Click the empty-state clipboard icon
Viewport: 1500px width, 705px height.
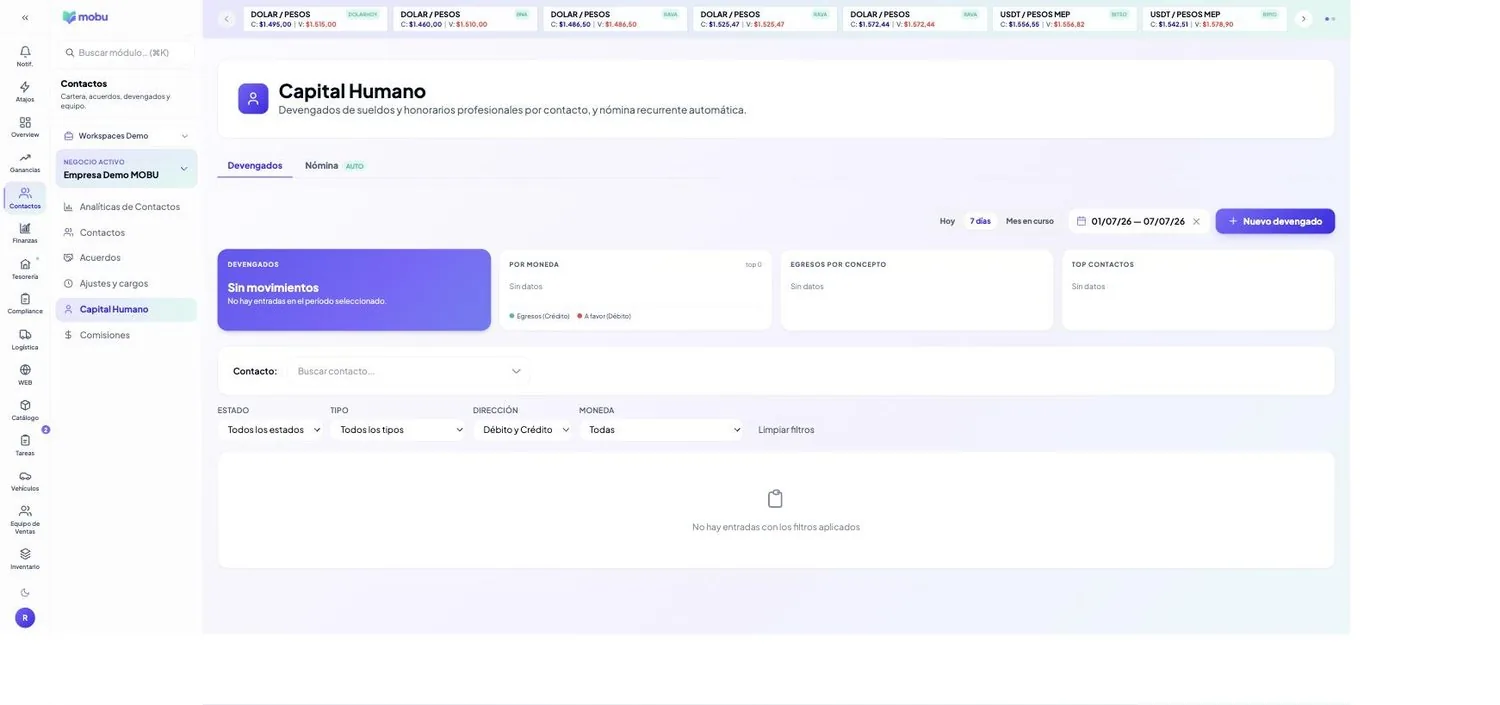[x=775, y=498]
